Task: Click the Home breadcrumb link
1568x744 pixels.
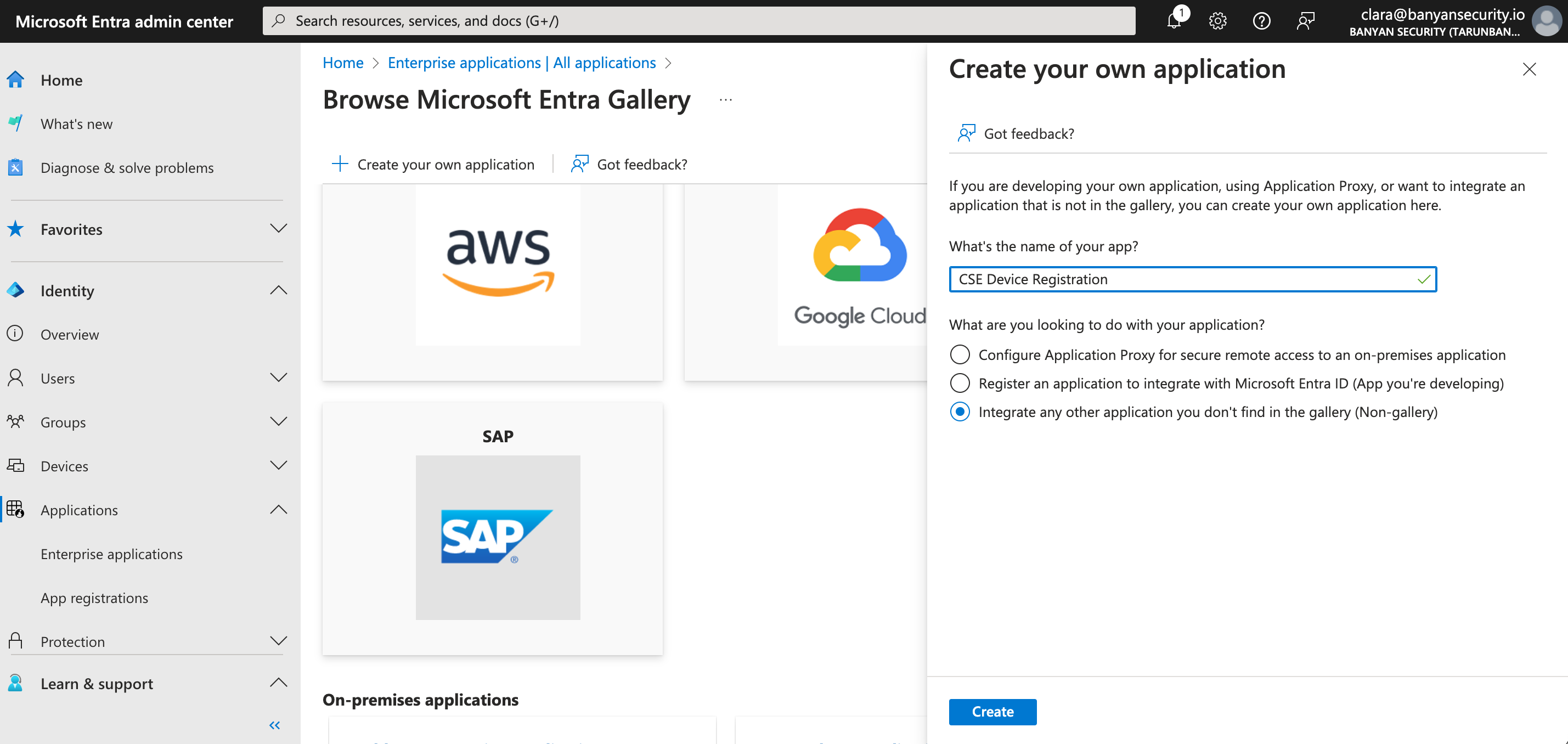Action: (343, 63)
